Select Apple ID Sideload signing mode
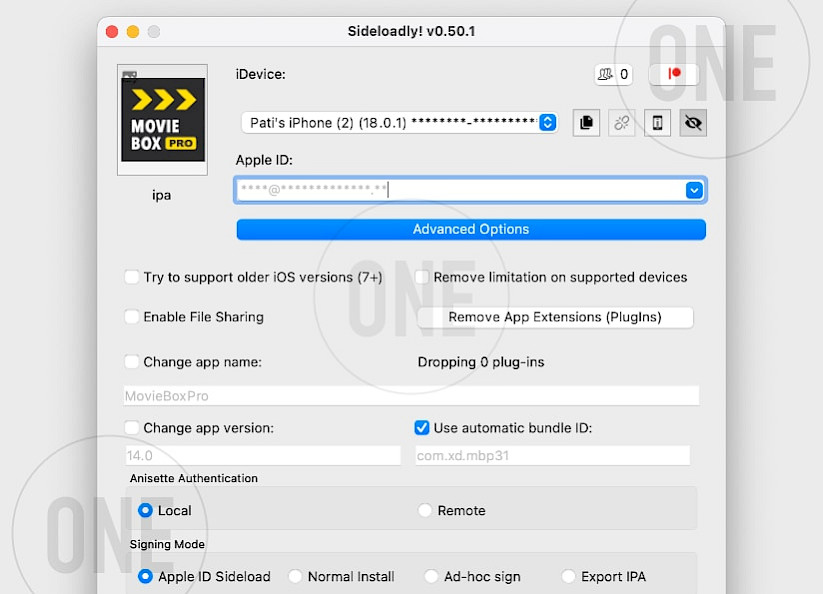Screen dimensions: 823x594 [x=145, y=577]
